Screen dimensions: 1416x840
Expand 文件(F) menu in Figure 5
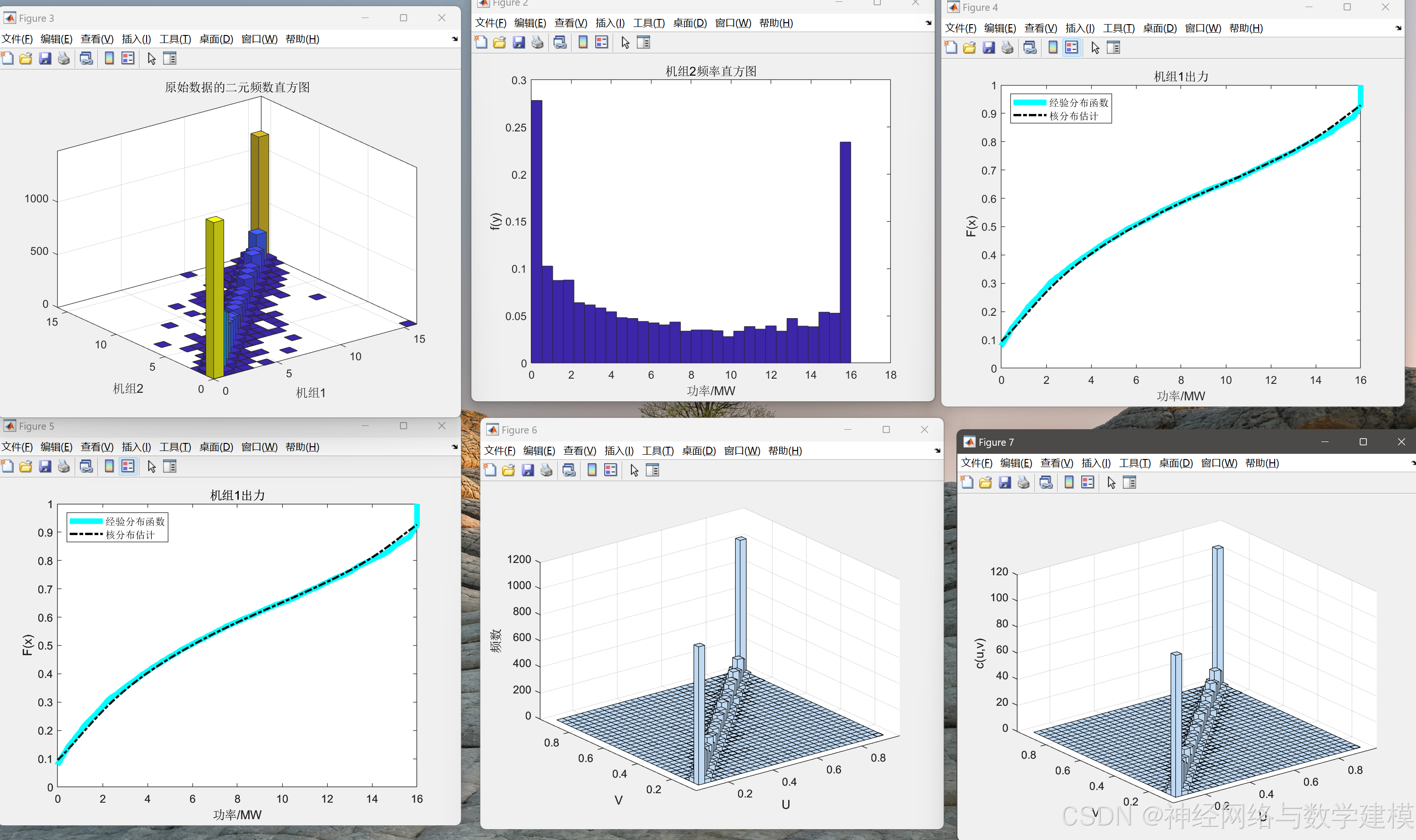point(17,447)
